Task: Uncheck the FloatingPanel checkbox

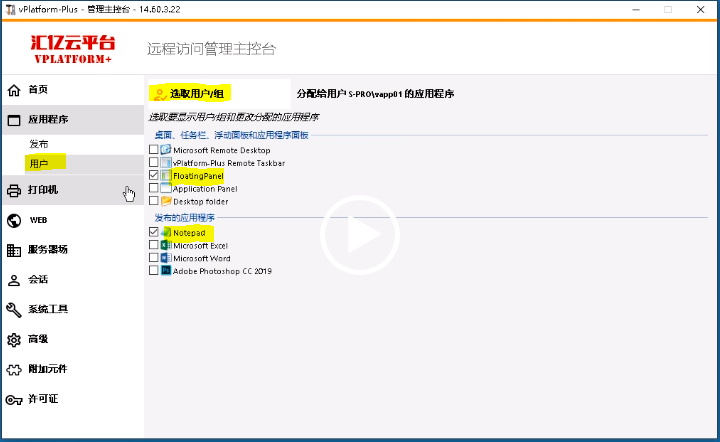Action: pyautogui.click(x=153, y=175)
